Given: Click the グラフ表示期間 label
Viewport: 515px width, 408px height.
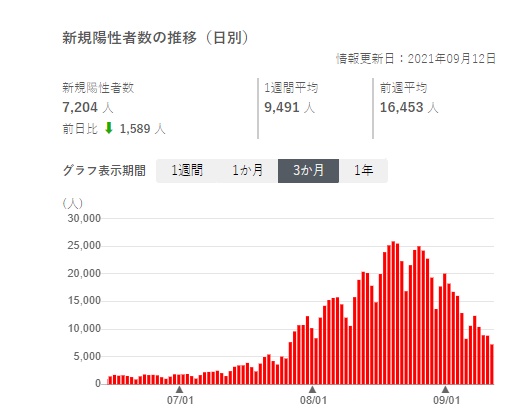Looking at the screenshot, I should [x=104, y=171].
